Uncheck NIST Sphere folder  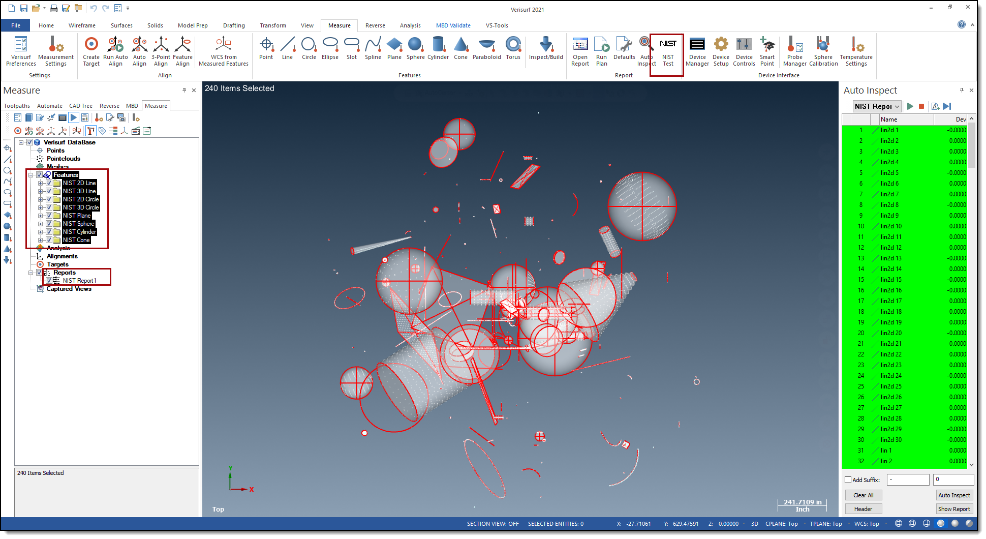click(49, 224)
